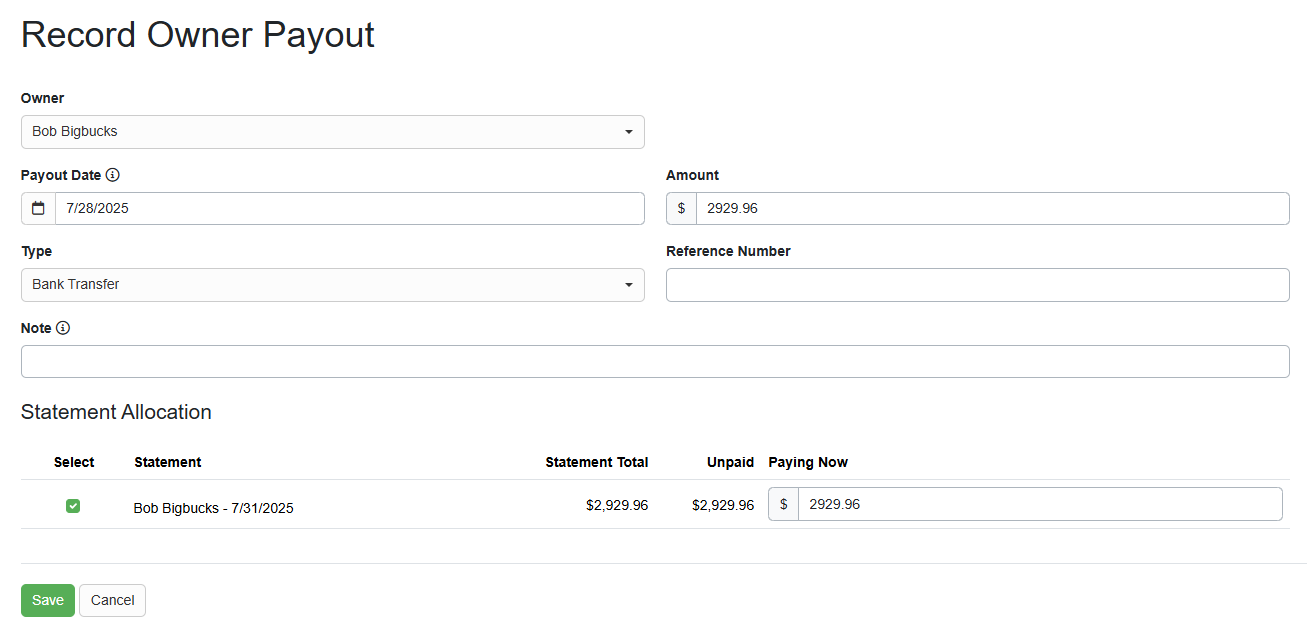The height and width of the screenshot is (630, 1307).
Task: Click the dollar sign beside Amount
Action: click(682, 208)
